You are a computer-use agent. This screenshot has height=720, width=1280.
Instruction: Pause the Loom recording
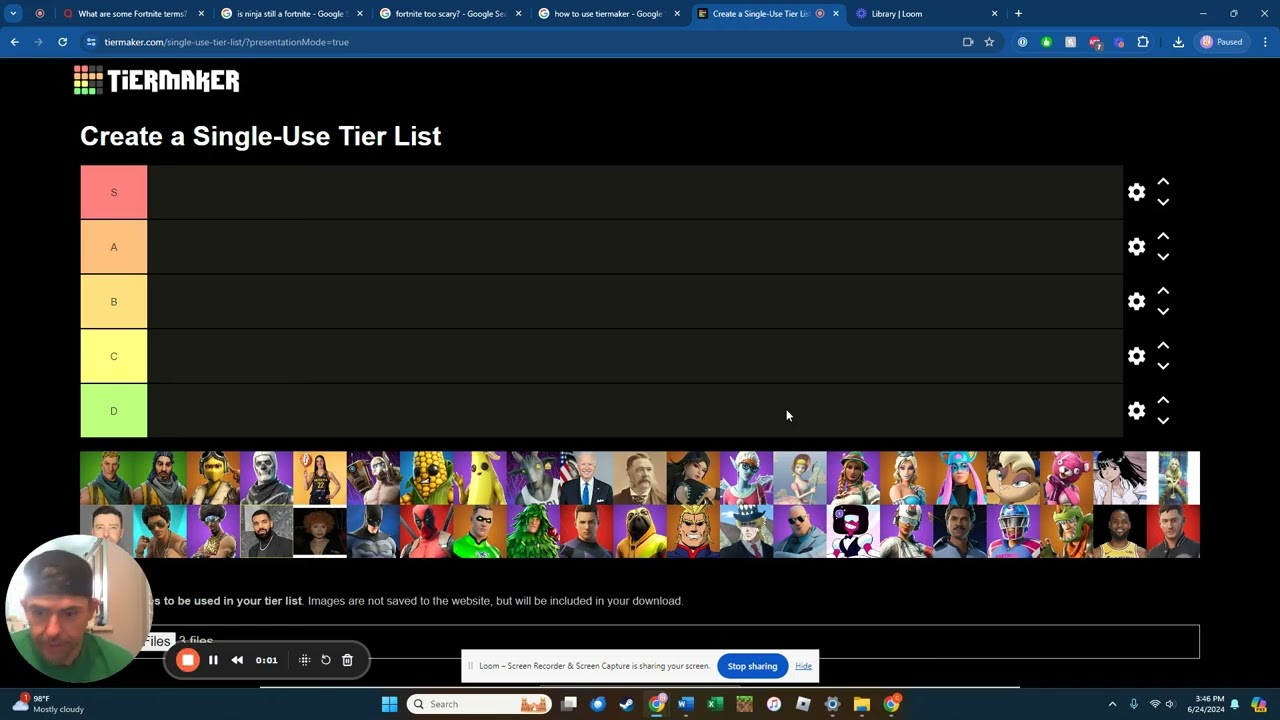tap(213, 660)
